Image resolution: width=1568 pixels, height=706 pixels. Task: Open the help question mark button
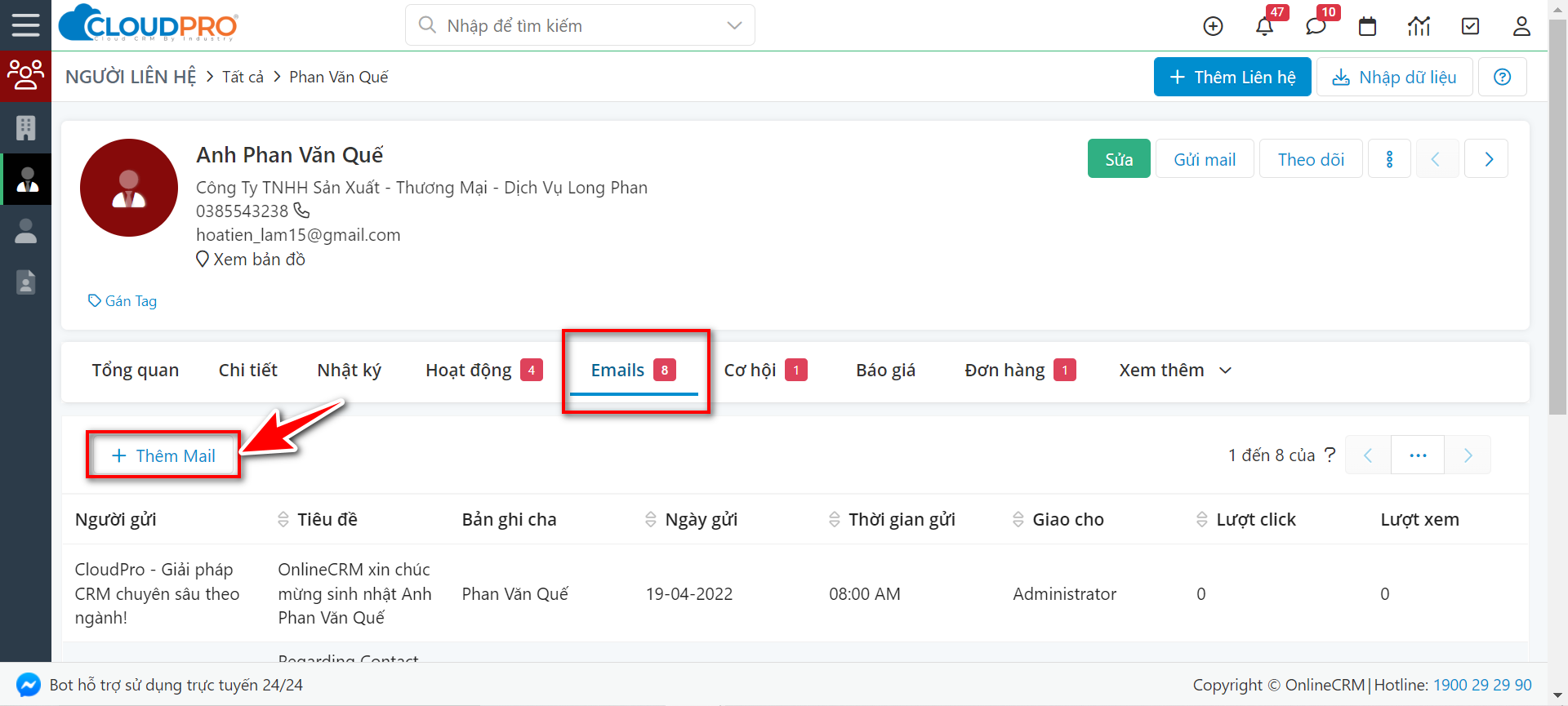(1502, 77)
